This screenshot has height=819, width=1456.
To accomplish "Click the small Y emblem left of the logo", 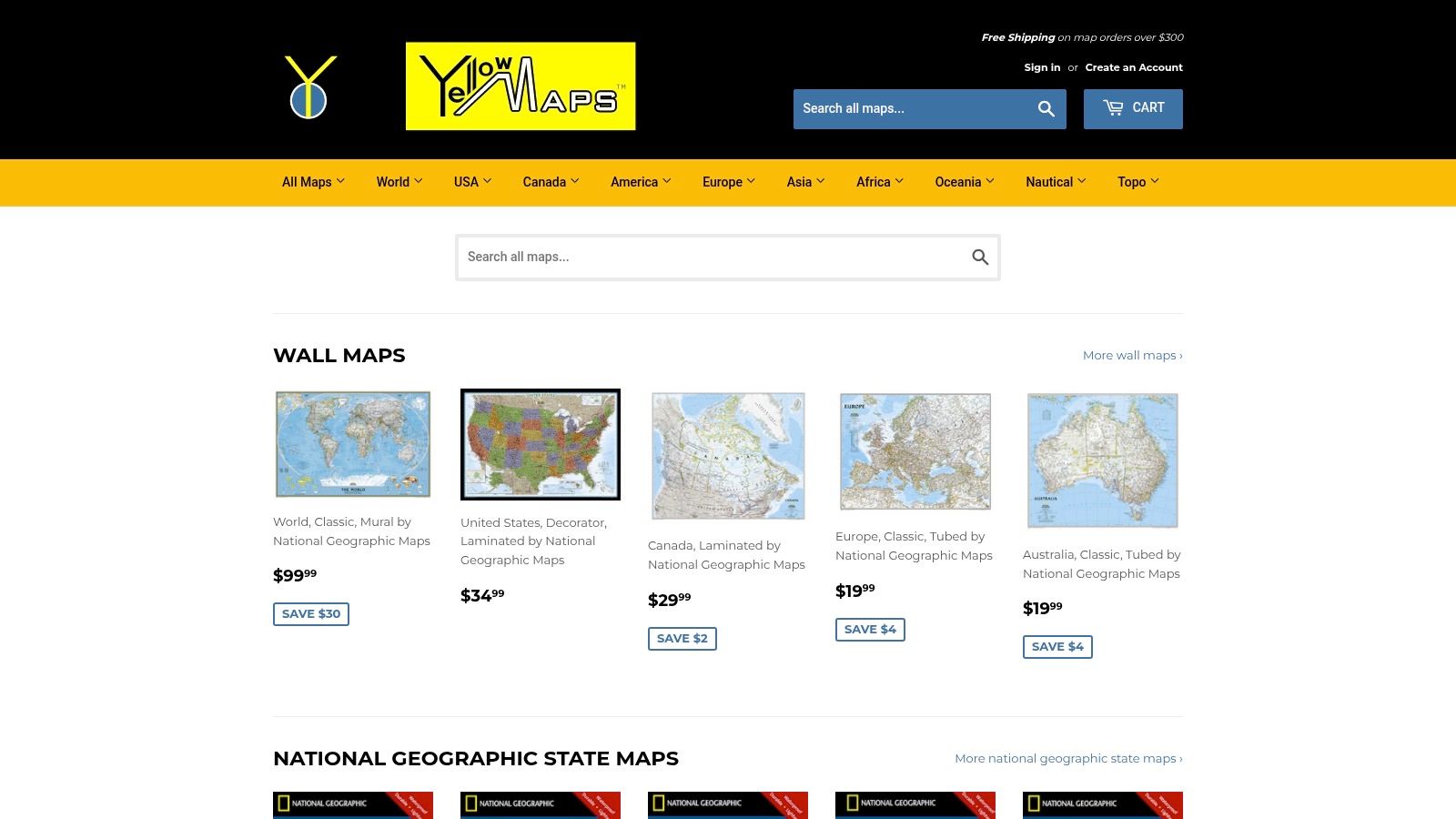I will click(x=310, y=86).
